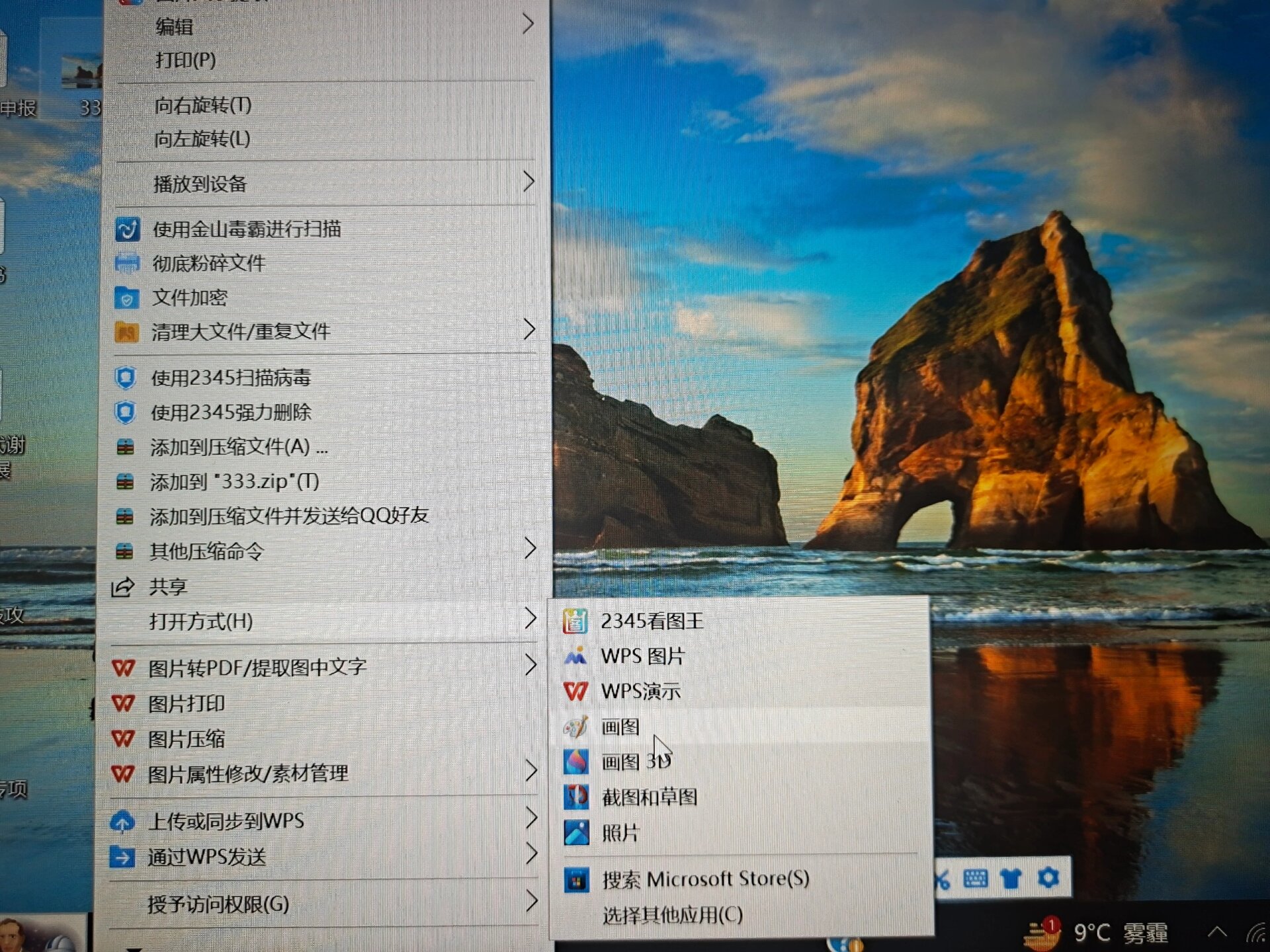Click archive icon next to 添加到压缩文件(A)
The height and width of the screenshot is (952, 1270).
[125, 448]
